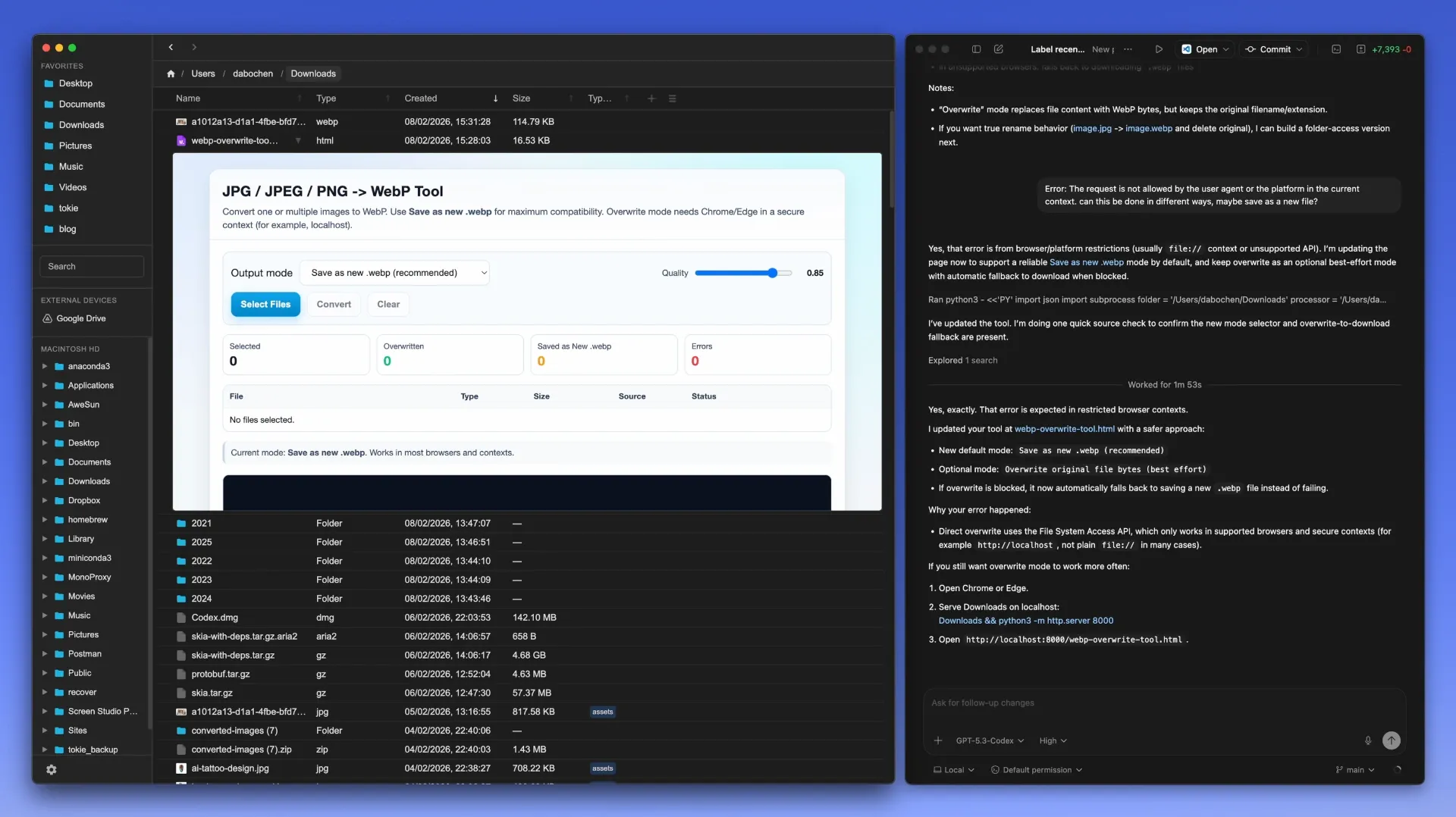
Task: Start a new chat in Codex
Action: tap(998, 49)
